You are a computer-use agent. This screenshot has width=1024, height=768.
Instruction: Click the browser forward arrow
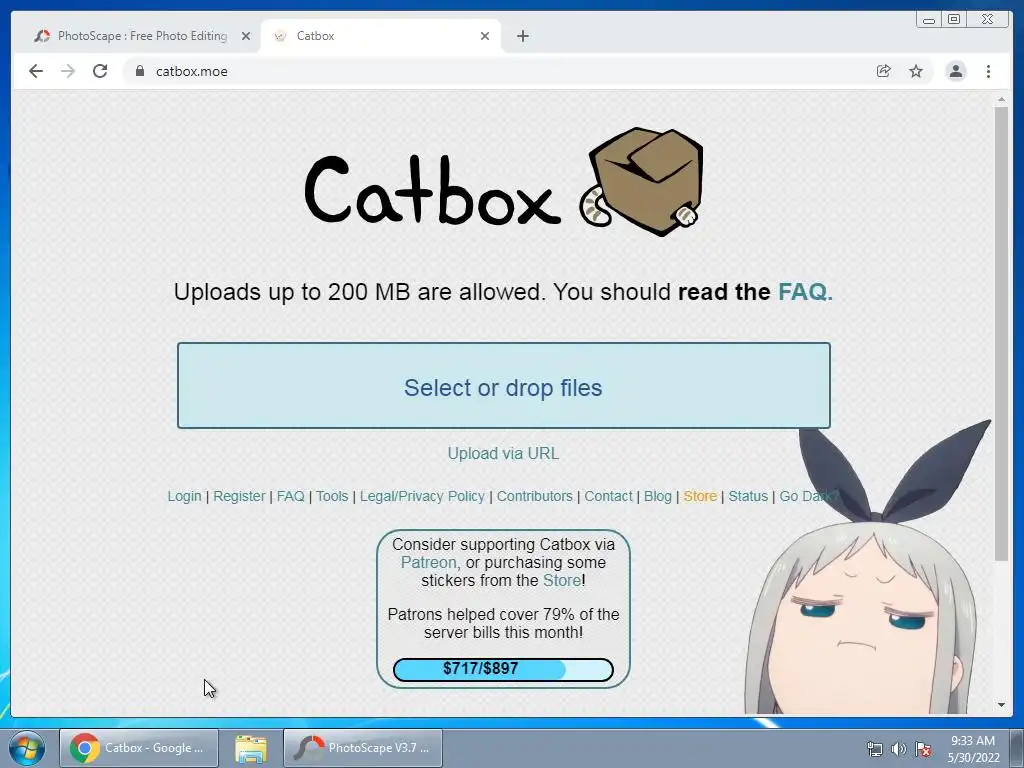pos(68,71)
